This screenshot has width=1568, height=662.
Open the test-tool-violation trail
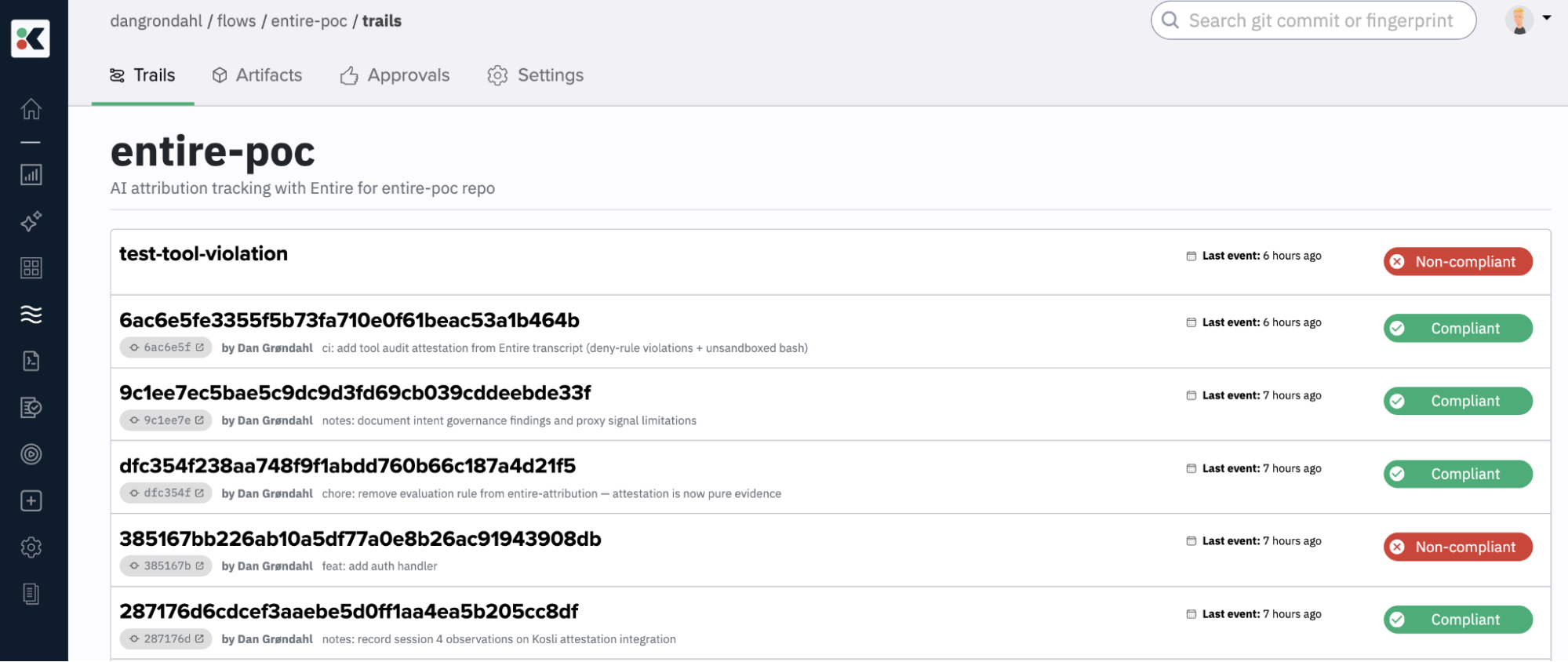pos(203,254)
